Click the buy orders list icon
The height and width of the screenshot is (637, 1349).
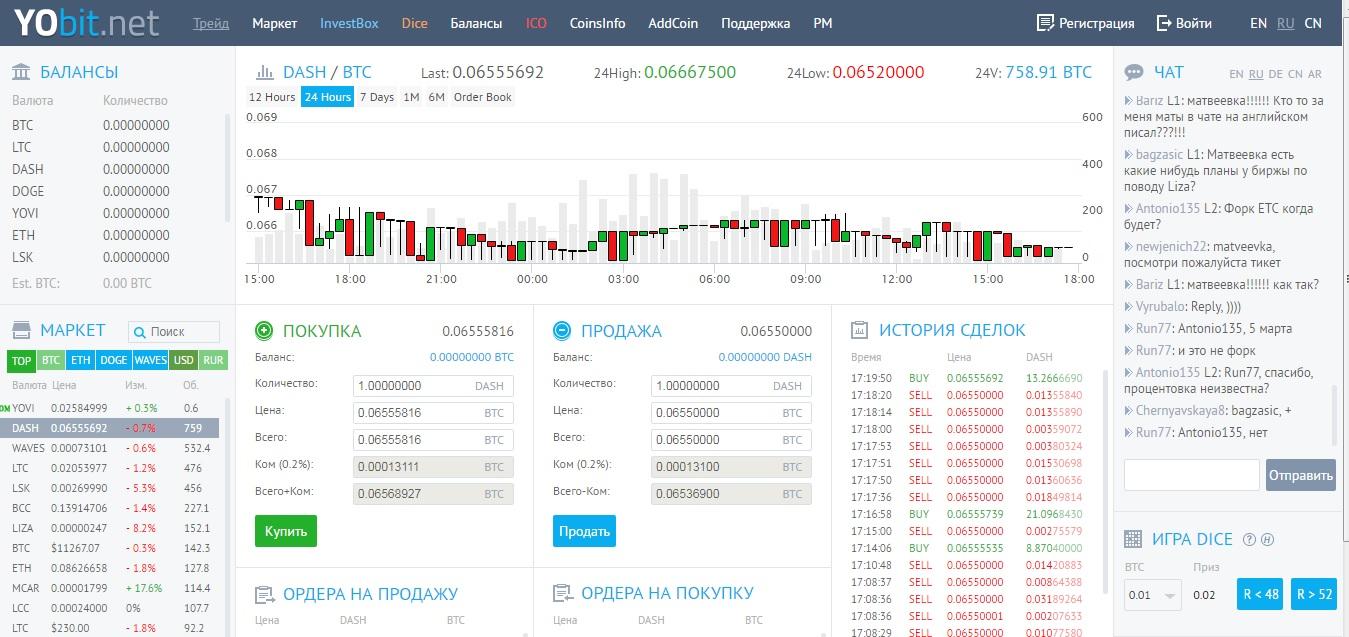[563, 594]
